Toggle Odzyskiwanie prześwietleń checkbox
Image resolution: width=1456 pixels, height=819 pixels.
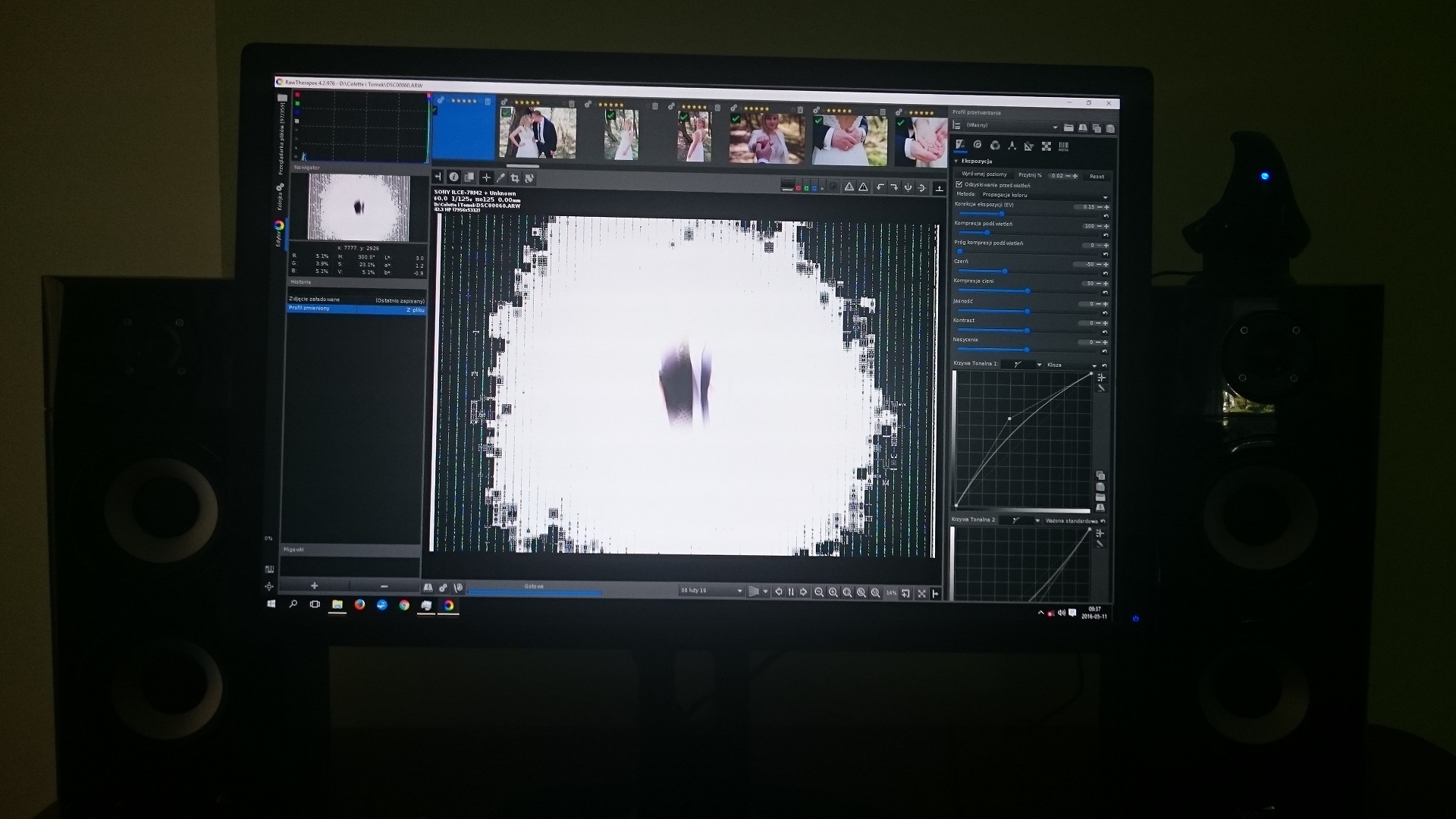pyautogui.click(x=959, y=185)
